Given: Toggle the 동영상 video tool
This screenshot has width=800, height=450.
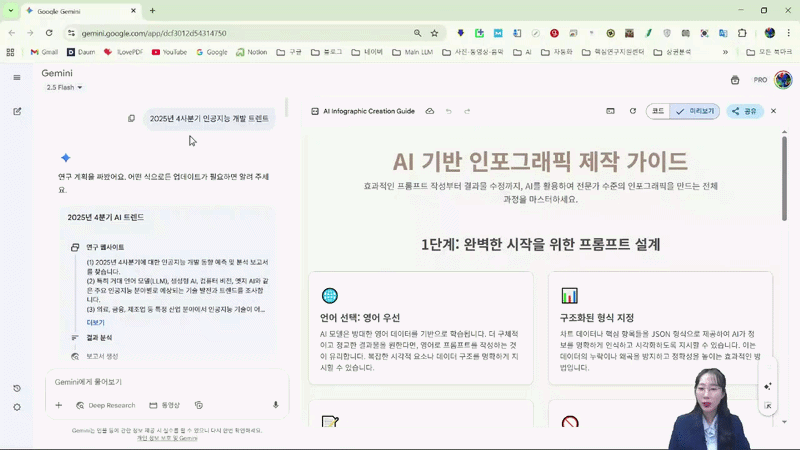Looking at the screenshot, I should point(165,405).
